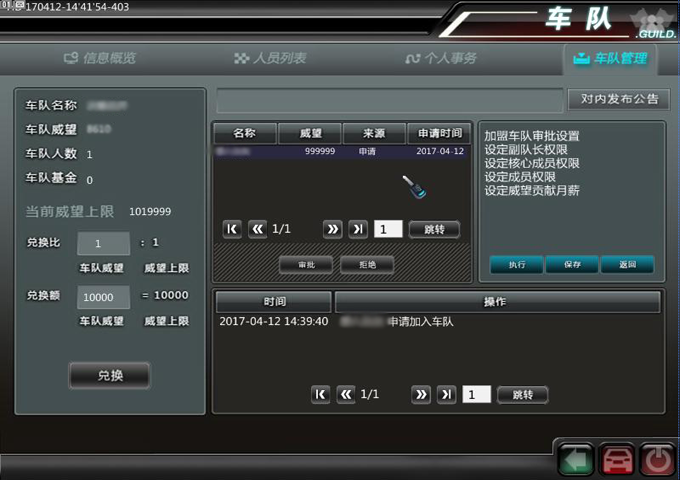Click the green back arrow icon

[576, 459]
